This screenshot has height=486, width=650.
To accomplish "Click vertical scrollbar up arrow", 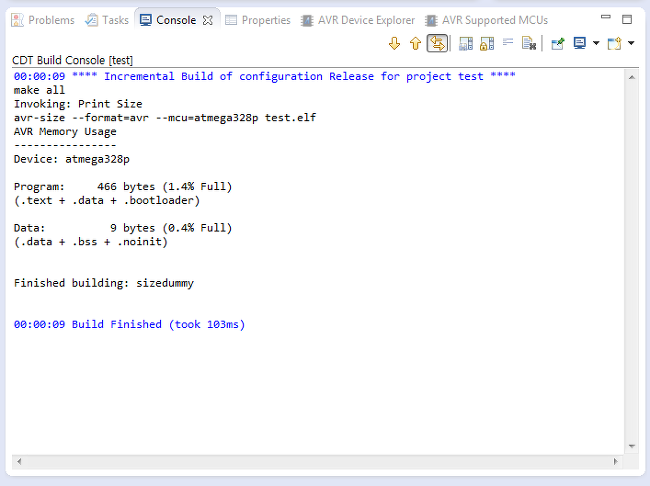I will pos(632,78).
